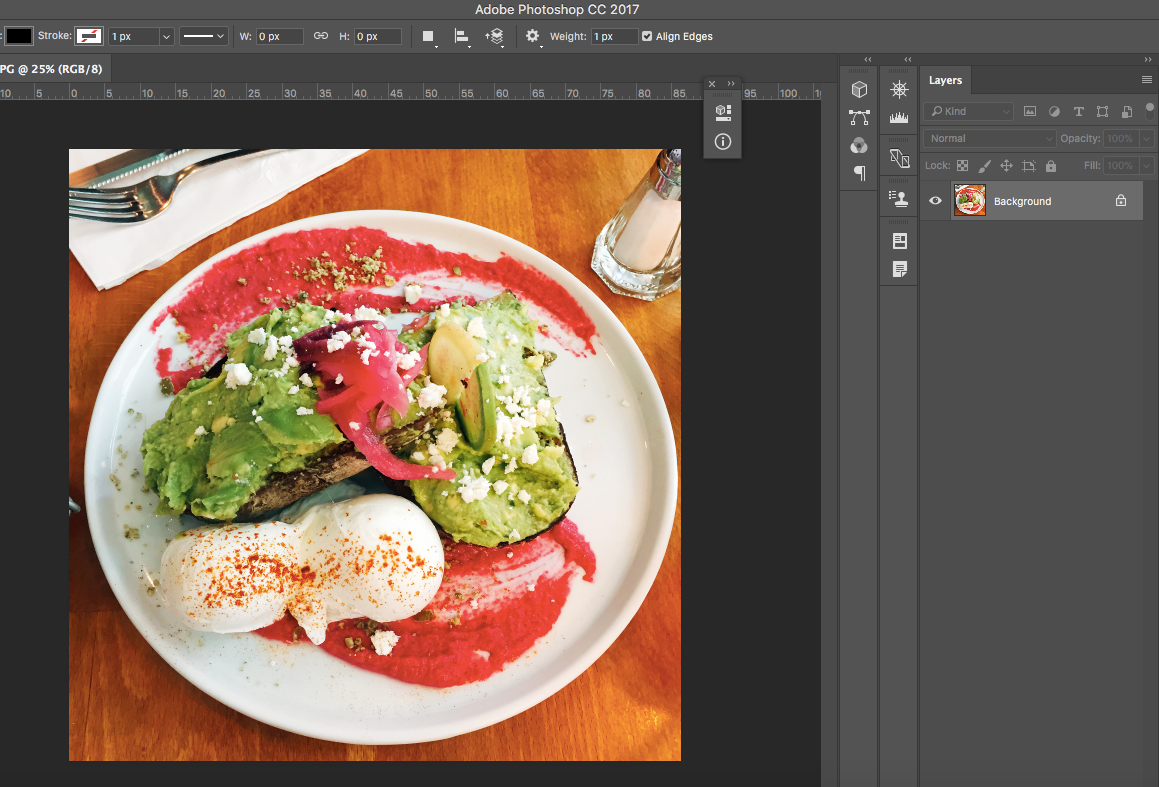Viewport: 1159px width, 787px height.
Task: Close the floating icon panel
Action: click(x=712, y=84)
